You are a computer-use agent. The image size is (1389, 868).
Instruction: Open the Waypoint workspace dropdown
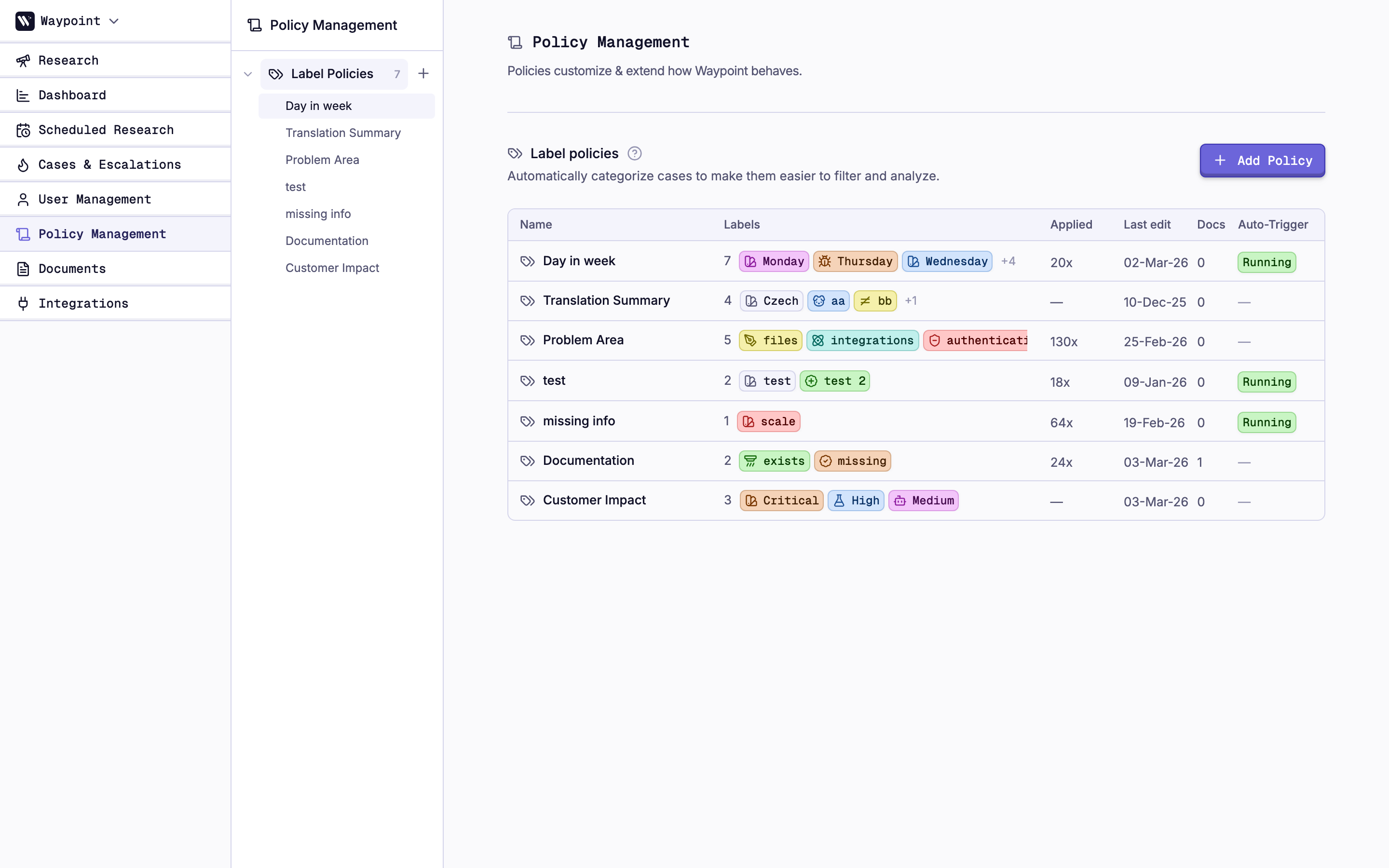pyautogui.click(x=68, y=21)
